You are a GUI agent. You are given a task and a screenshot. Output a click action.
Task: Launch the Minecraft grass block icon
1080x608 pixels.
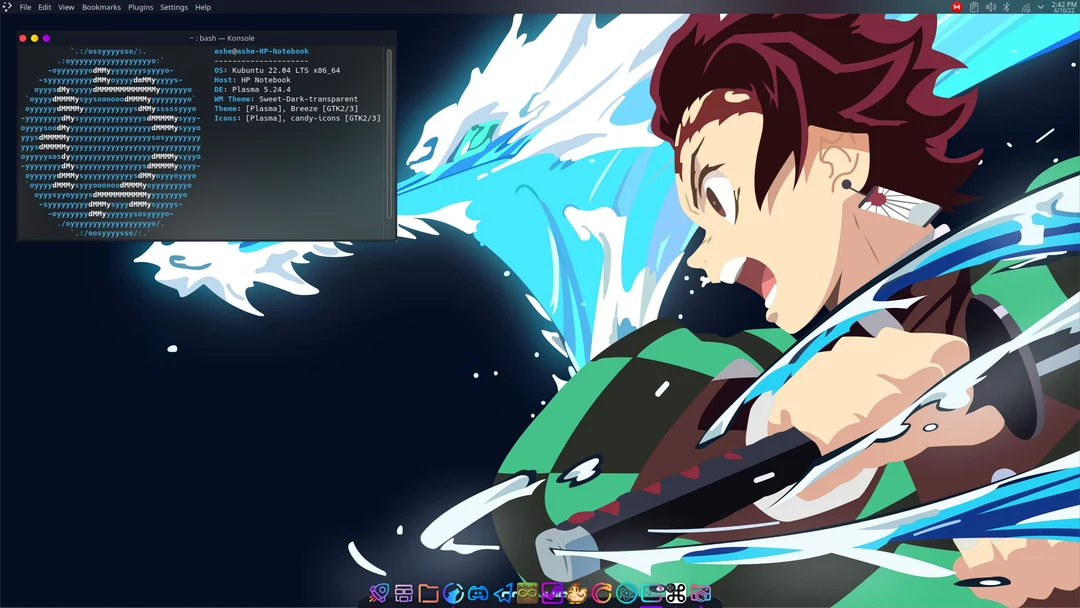pyautogui.click(x=527, y=593)
